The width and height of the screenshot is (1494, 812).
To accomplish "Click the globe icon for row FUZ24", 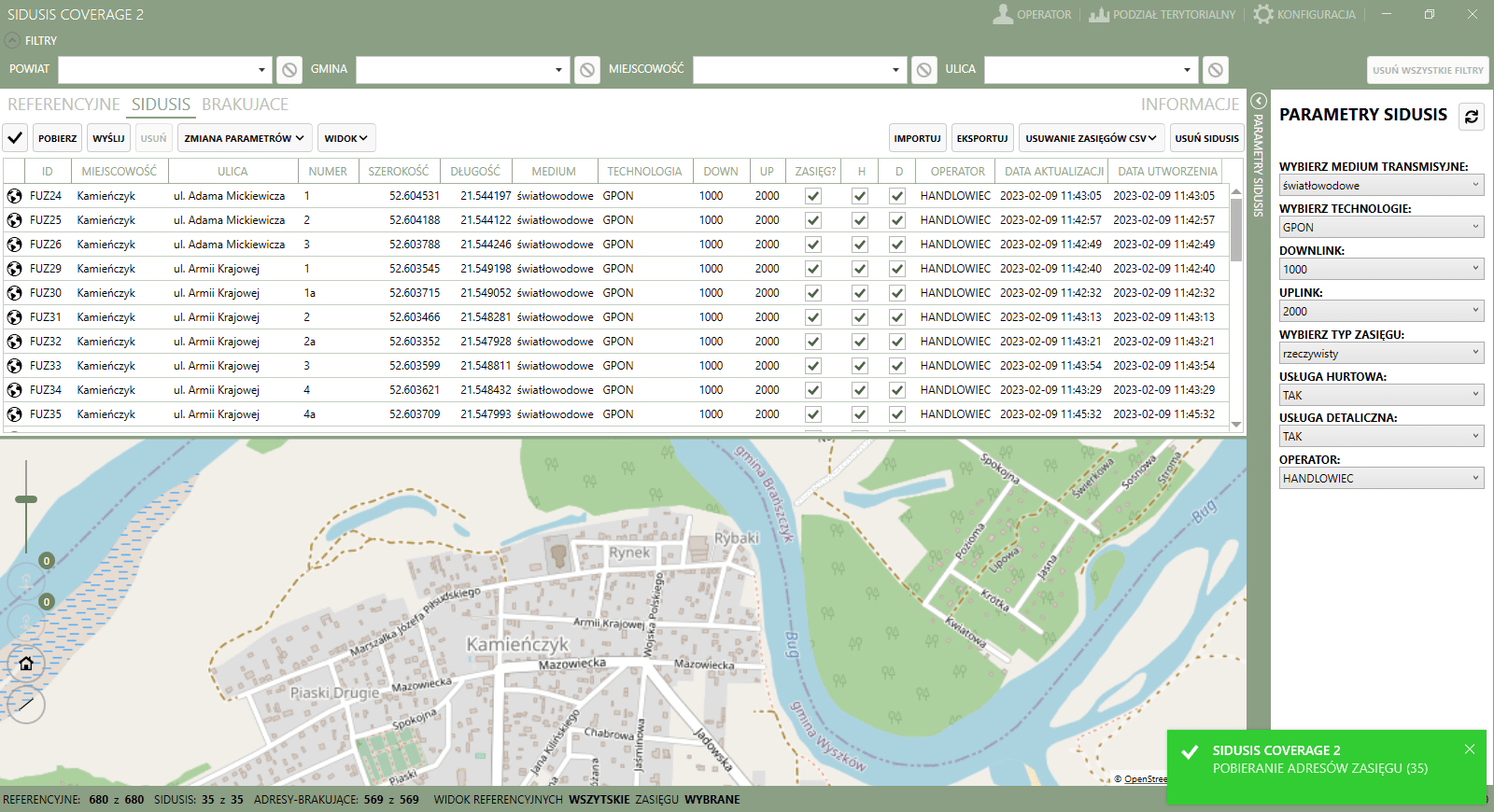I will [15, 196].
